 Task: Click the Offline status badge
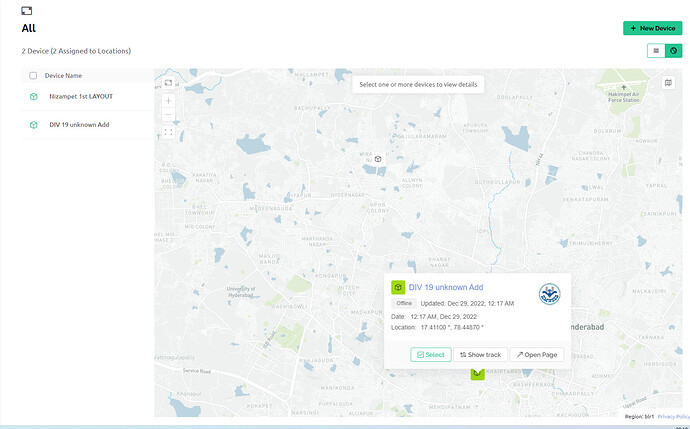[x=404, y=303]
